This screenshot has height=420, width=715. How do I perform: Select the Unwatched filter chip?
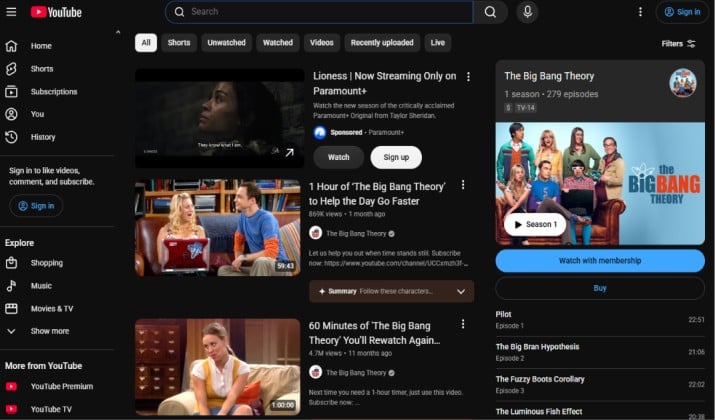coord(227,42)
